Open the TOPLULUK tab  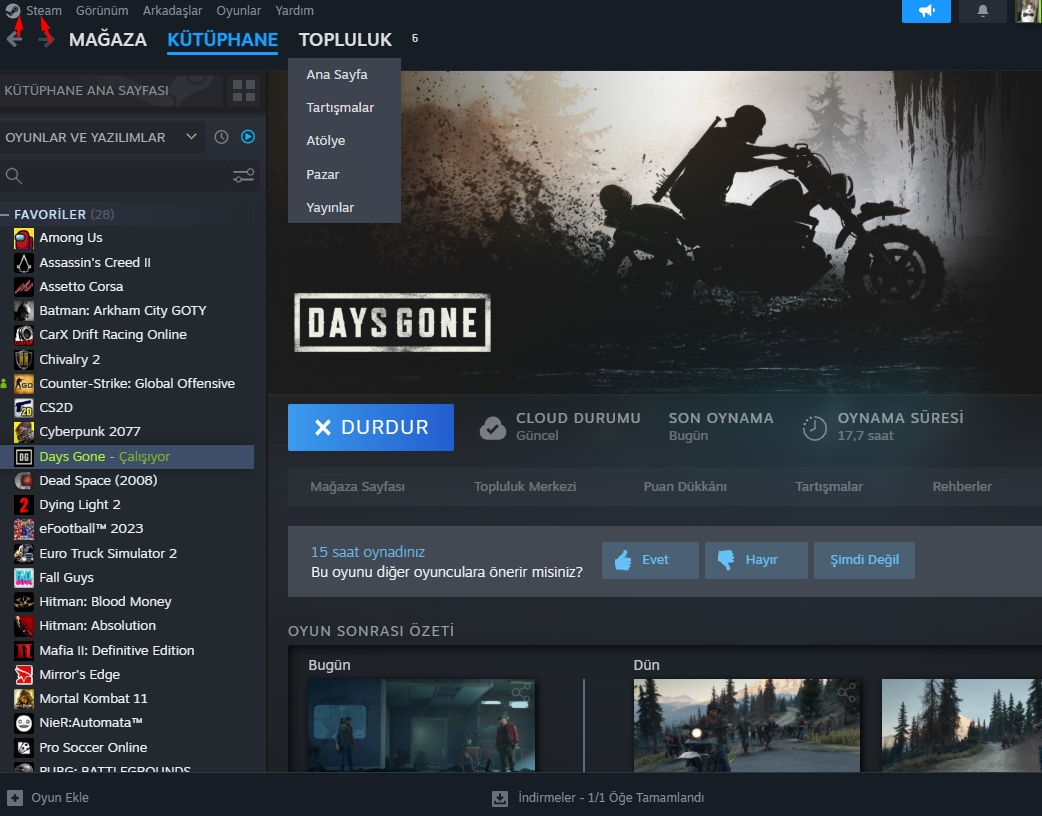(x=346, y=39)
